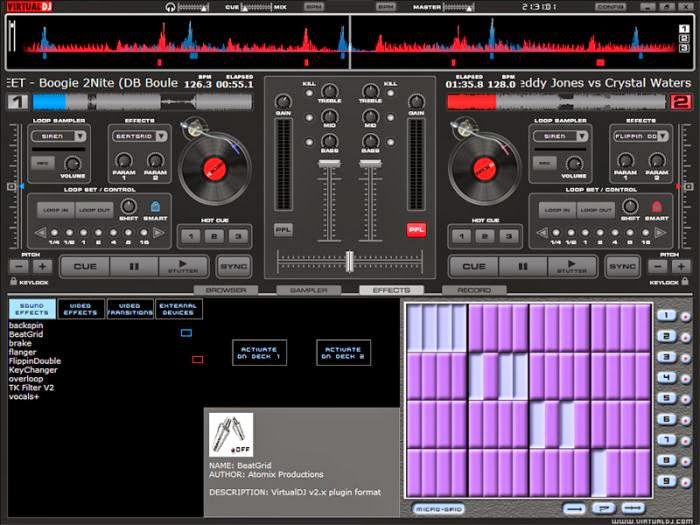
Task: Switch to the Record tab
Action: tap(474, 290)
